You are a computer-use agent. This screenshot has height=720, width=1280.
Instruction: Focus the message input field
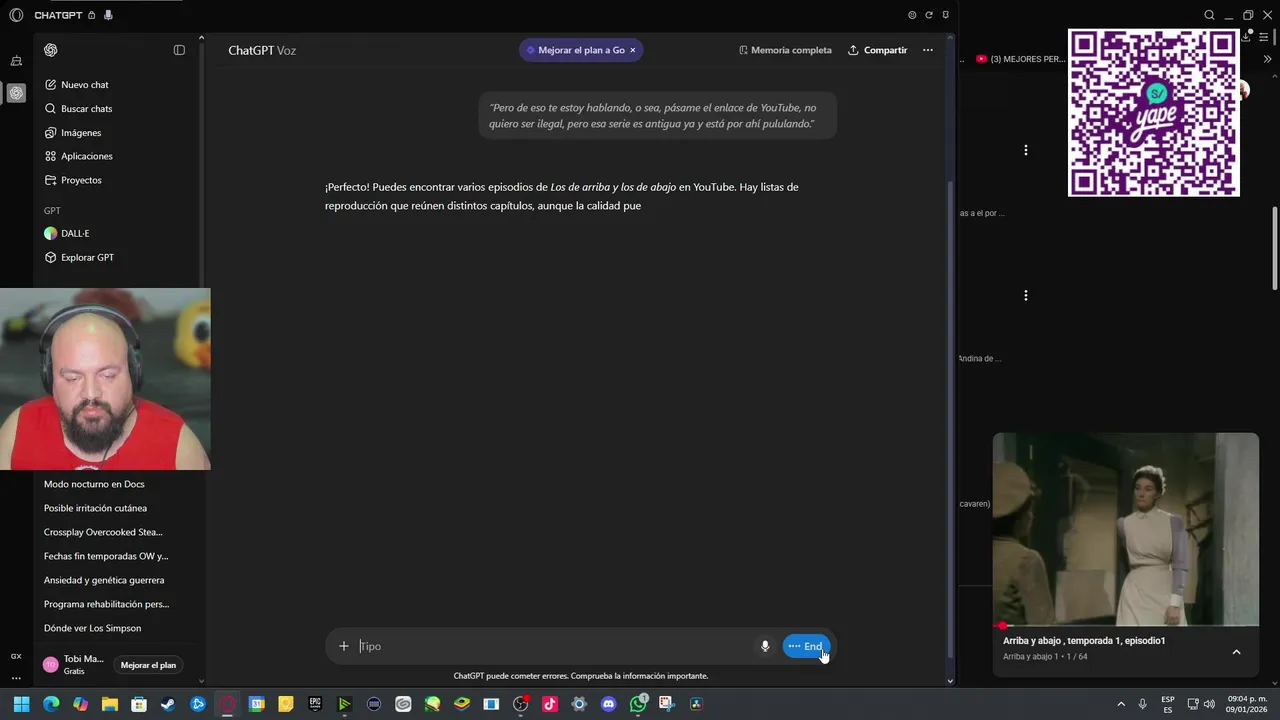point(555,646)
